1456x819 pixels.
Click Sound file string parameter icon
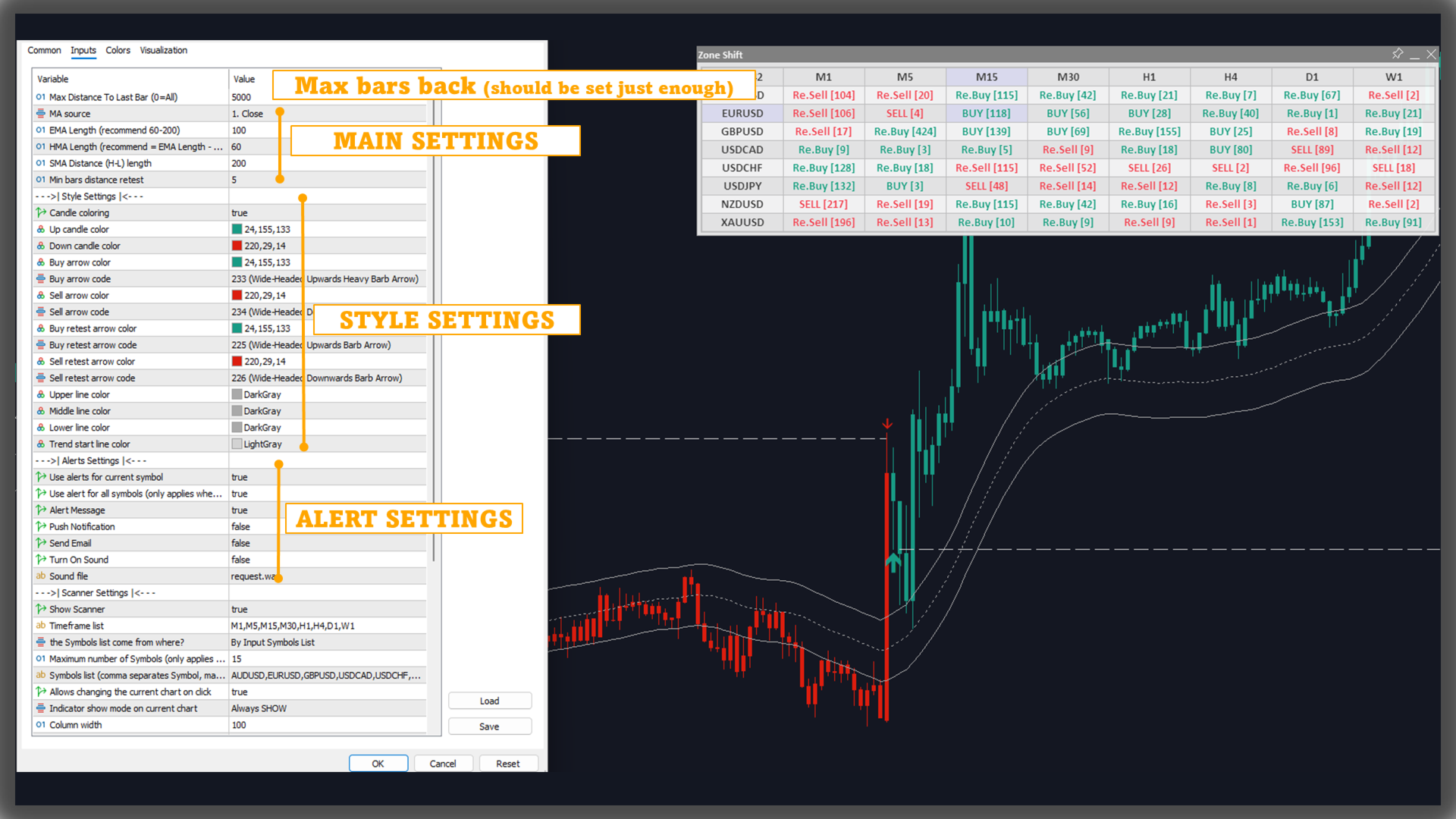[x=41, y=576]
